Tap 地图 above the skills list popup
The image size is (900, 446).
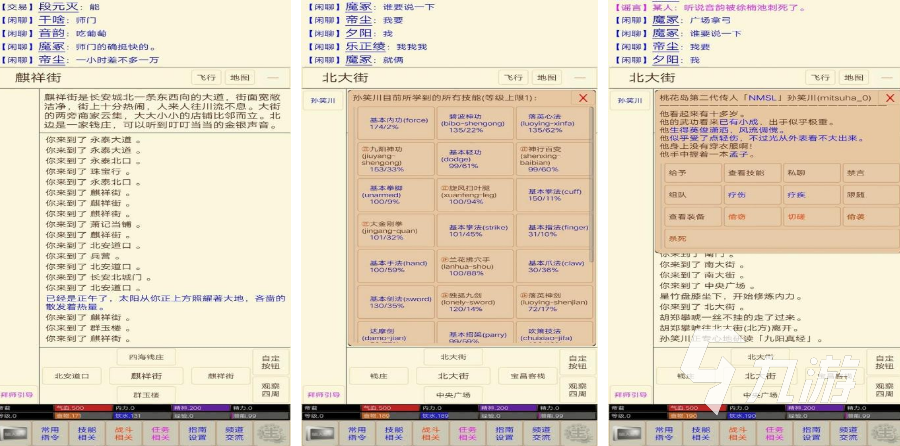point(546,77)
